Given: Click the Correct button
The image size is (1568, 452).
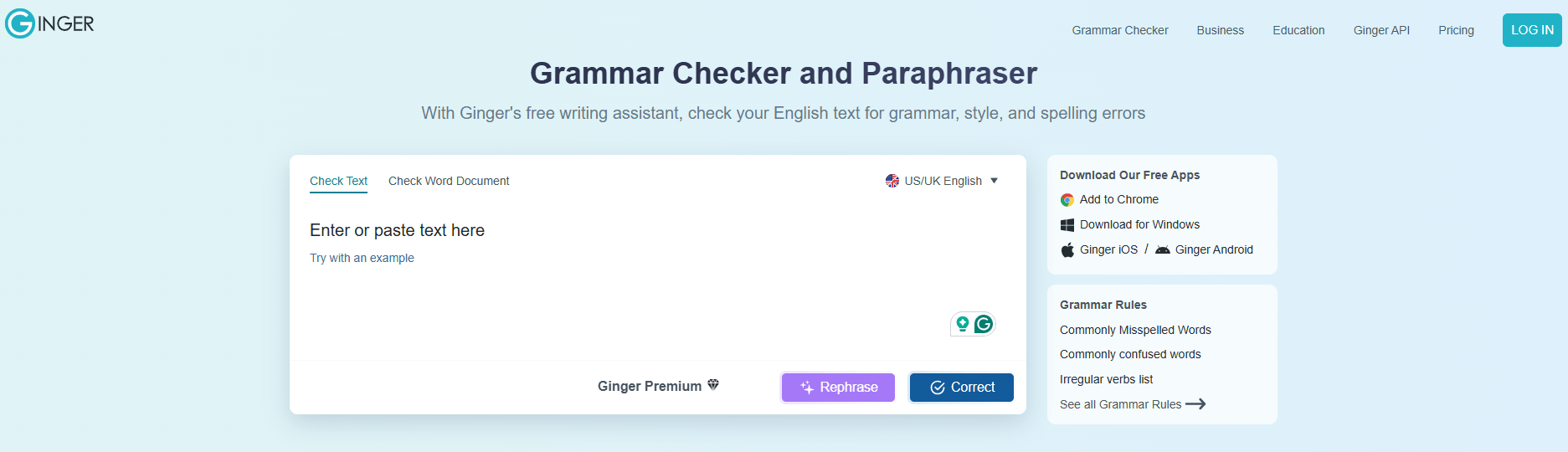Looking at the screenshot, I should pos(962,388).
